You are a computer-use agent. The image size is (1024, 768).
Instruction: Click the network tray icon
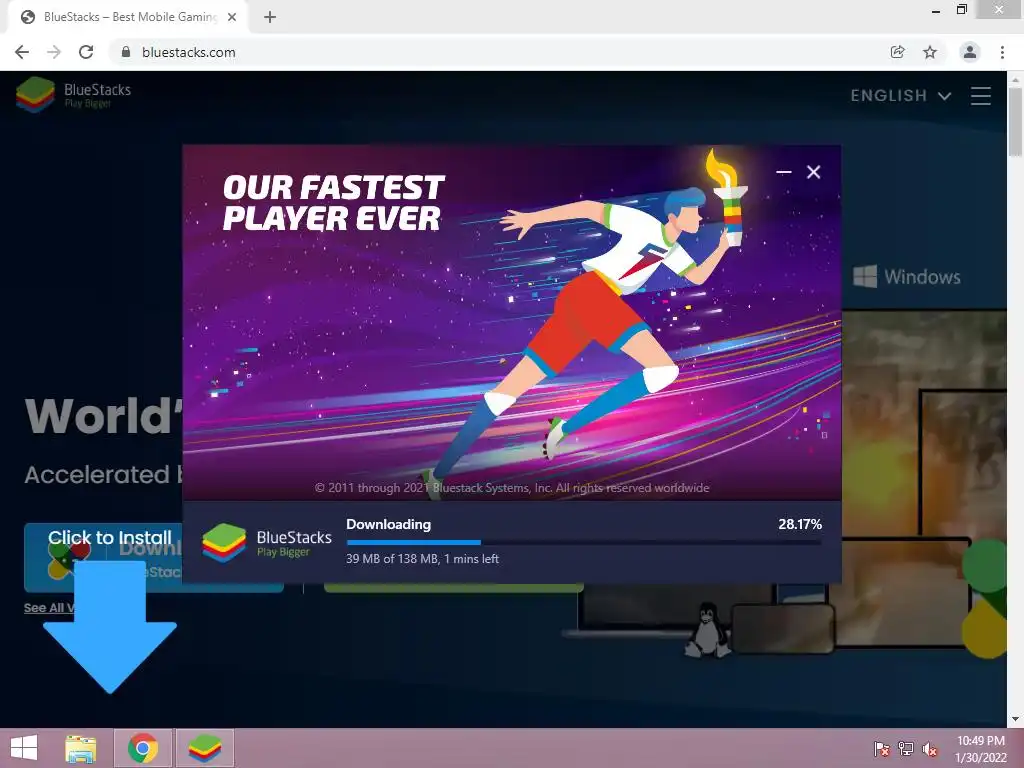(x=906, y=749)
